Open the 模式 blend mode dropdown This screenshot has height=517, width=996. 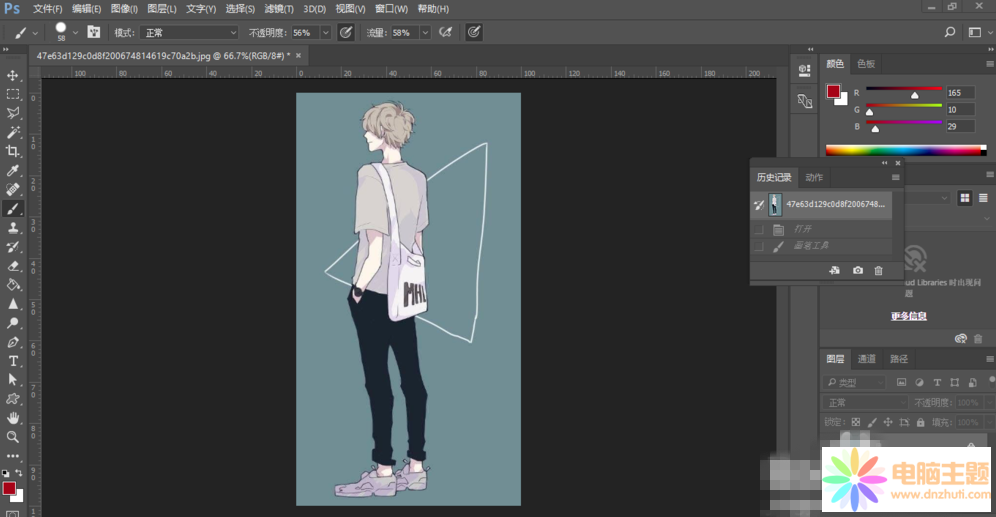190,32
